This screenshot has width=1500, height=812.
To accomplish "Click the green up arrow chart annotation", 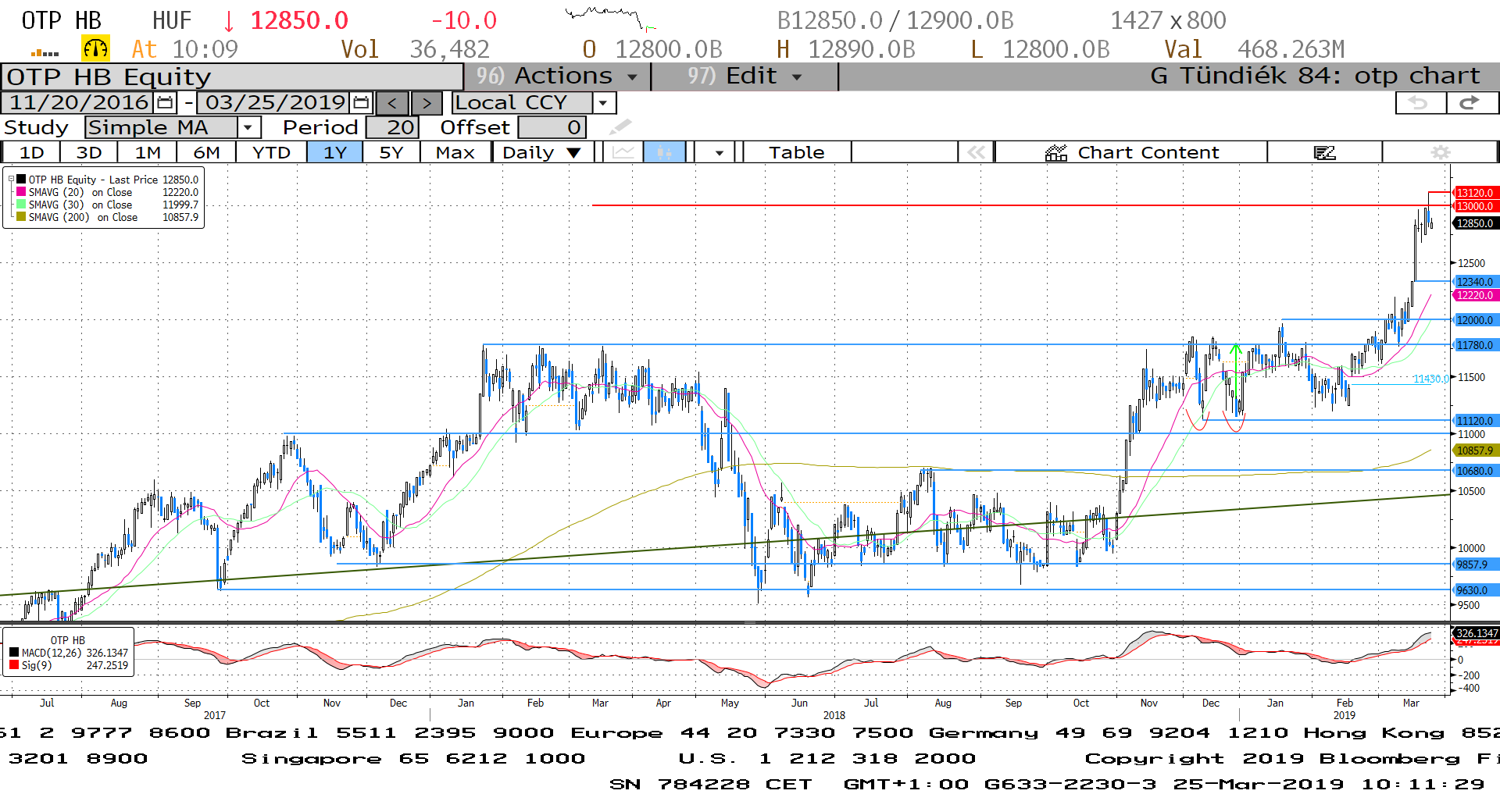I will [1235, 369].
